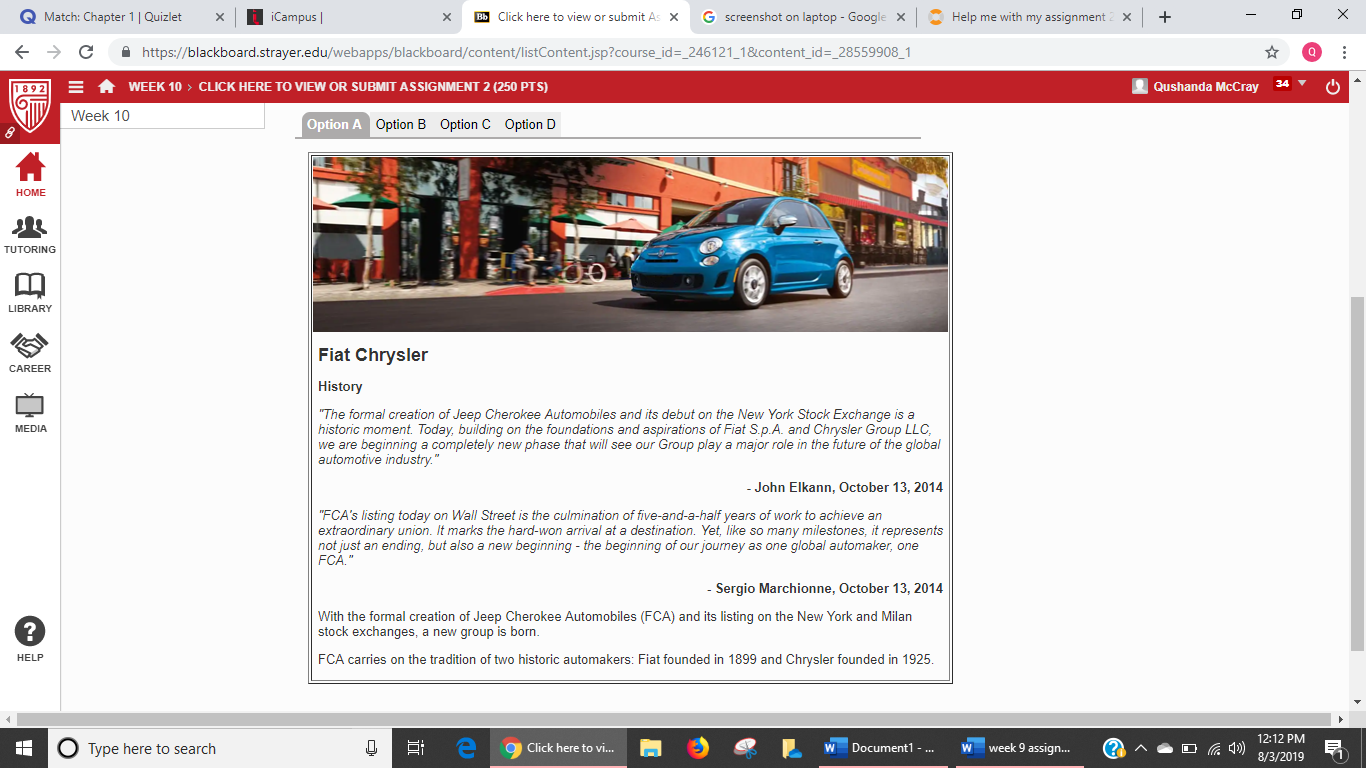
Task: Click the horizontal page scrollbar thumb
Action: click(x=675, y=719)
